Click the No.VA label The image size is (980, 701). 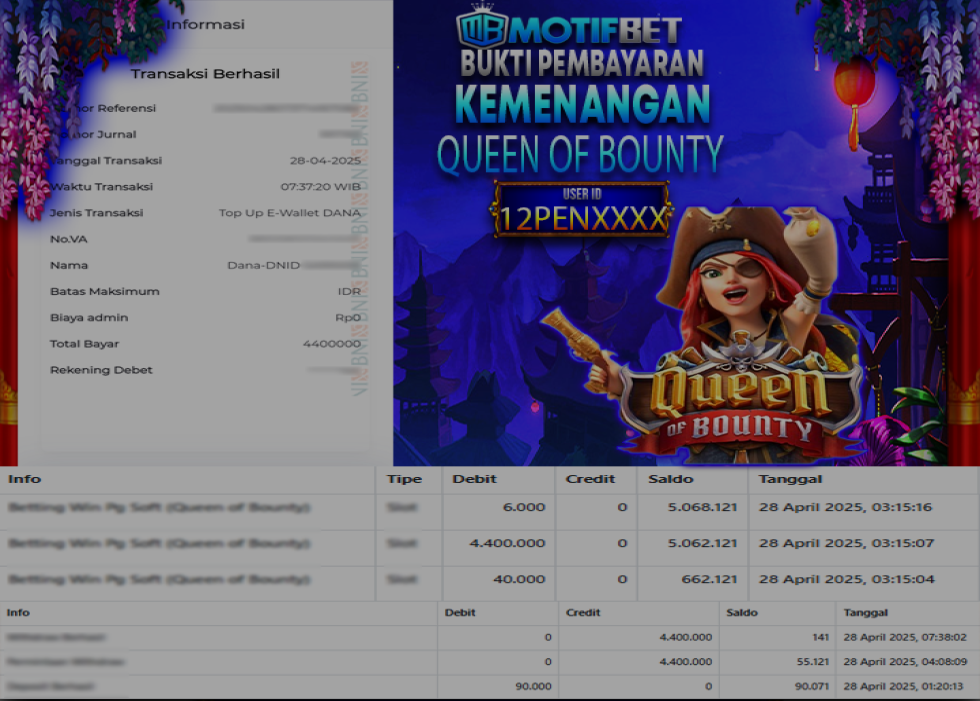69,239
